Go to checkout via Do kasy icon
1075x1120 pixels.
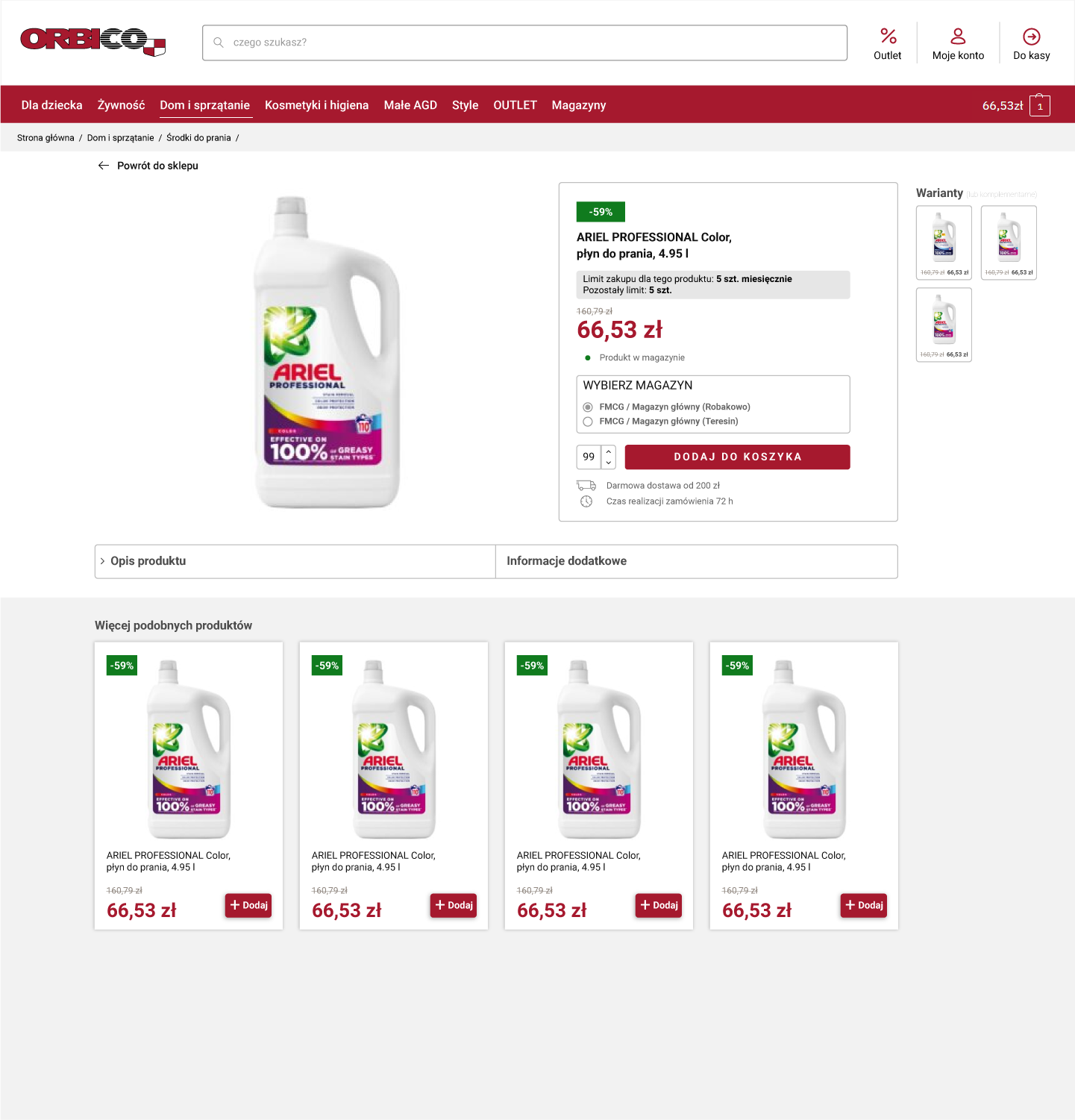(1031, 37)
